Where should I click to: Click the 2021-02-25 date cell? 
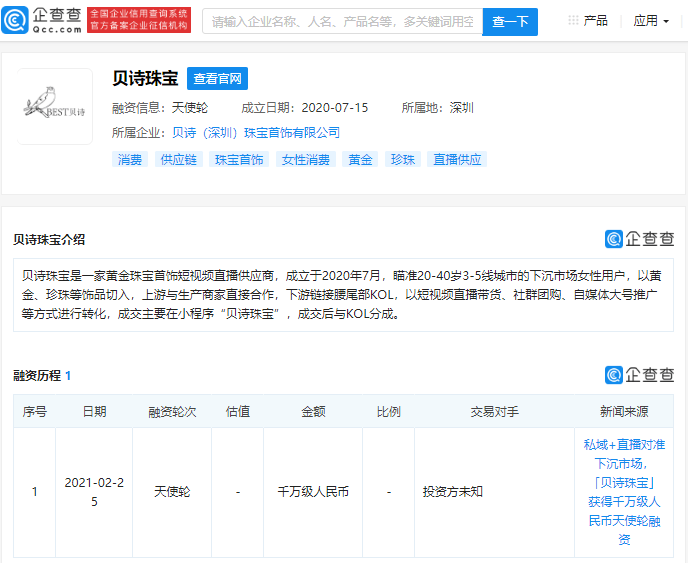94,492
